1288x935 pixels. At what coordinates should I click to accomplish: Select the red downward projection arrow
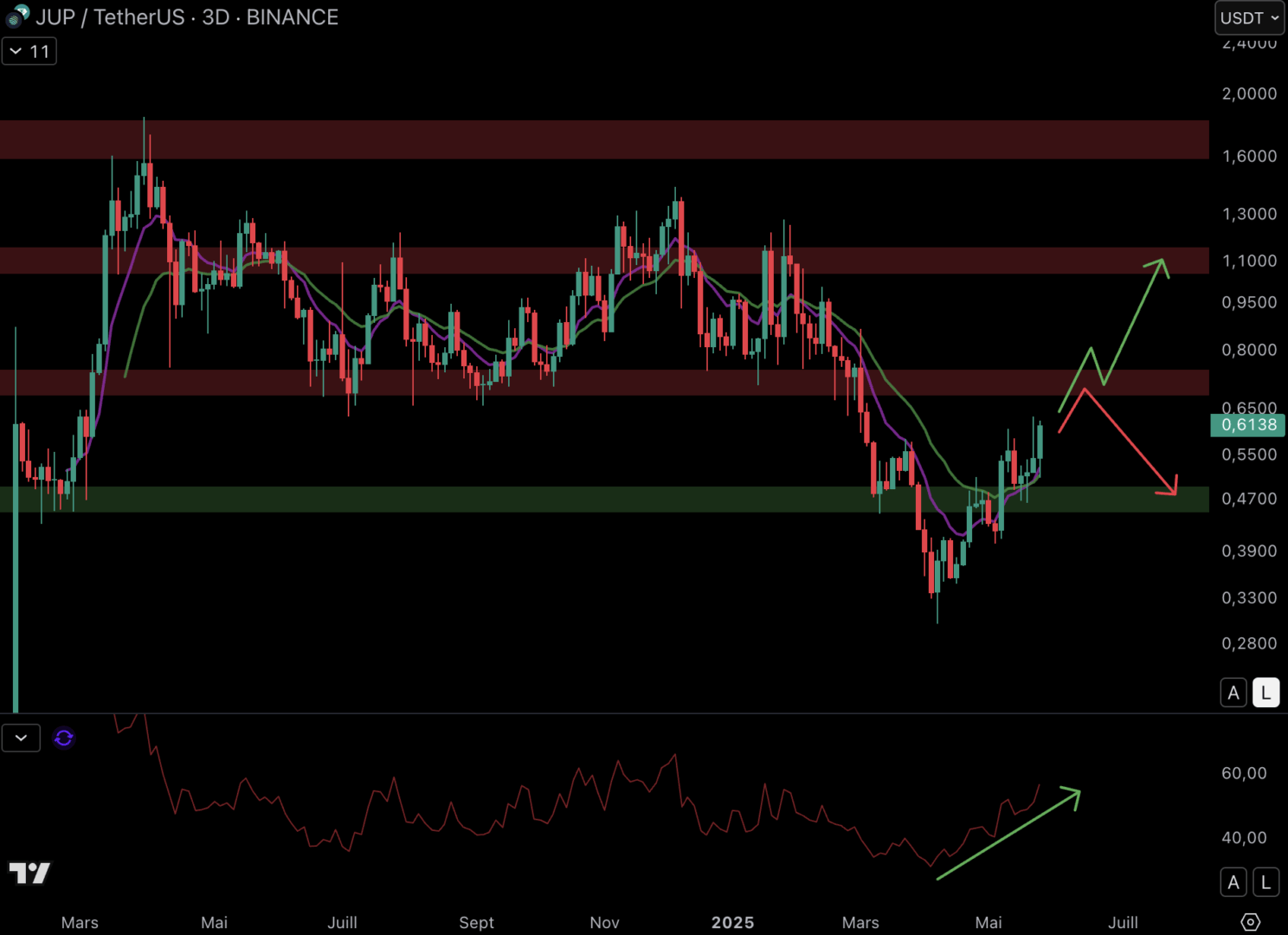[x=1130, y=444]
